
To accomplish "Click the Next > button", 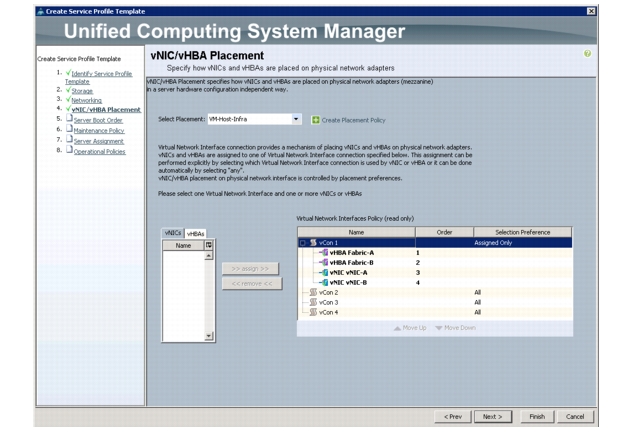I will click(x=493, y=417).
